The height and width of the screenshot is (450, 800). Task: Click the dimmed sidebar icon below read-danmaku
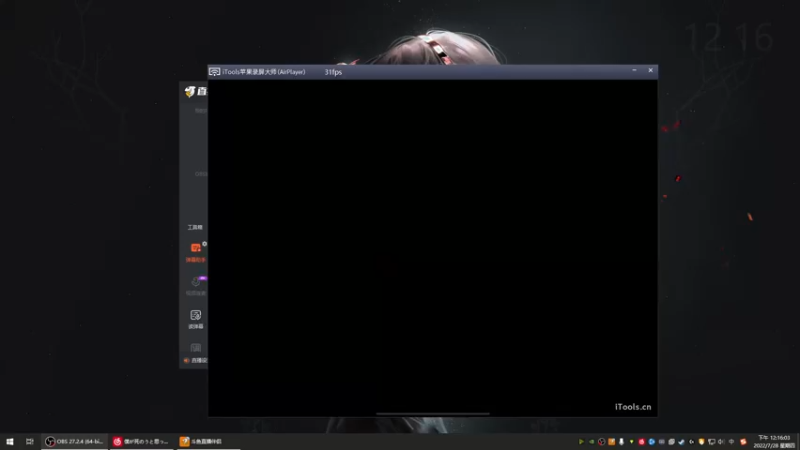(x=195, y=348)
